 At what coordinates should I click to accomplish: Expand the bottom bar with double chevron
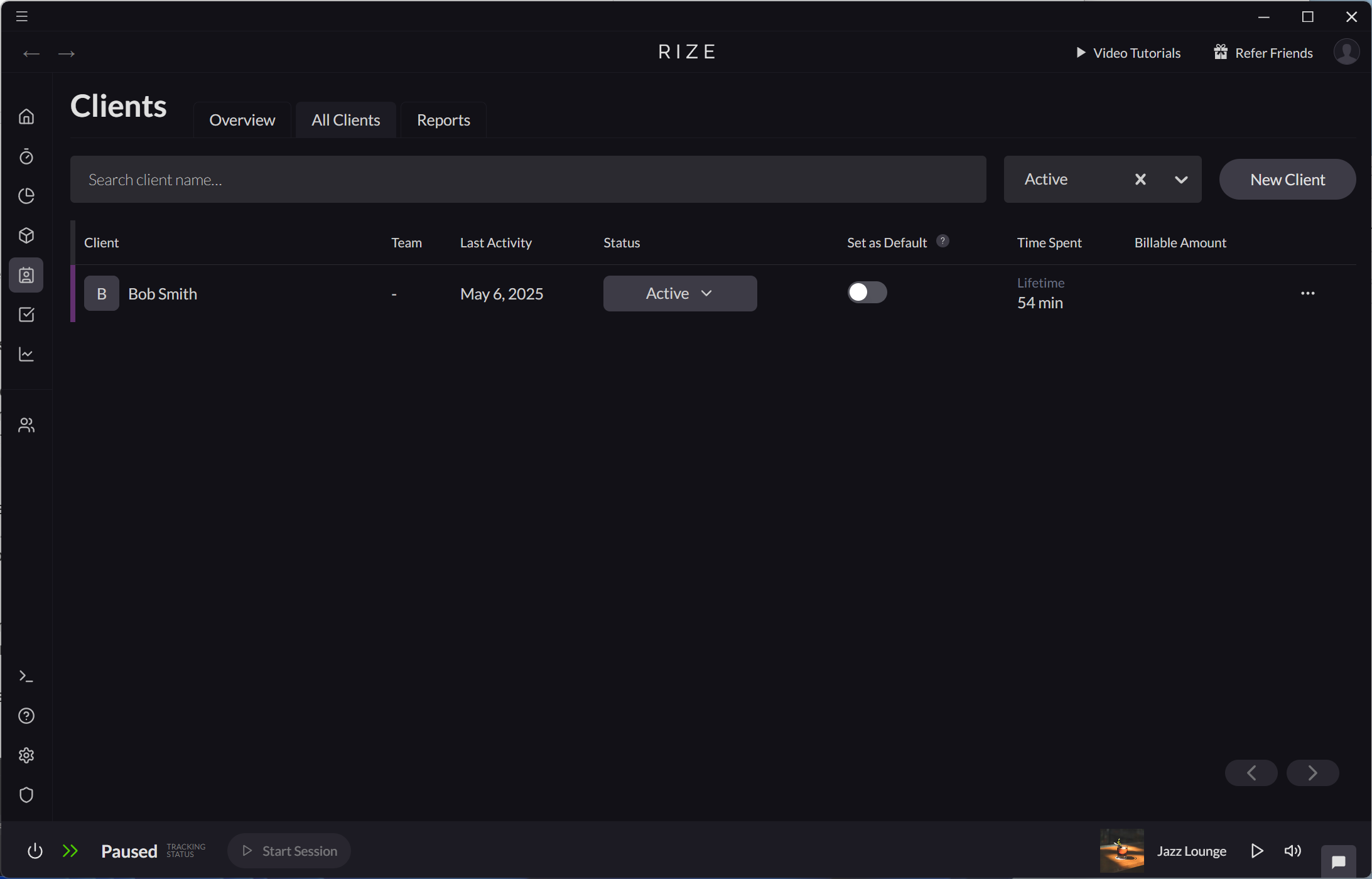point(70,851)
